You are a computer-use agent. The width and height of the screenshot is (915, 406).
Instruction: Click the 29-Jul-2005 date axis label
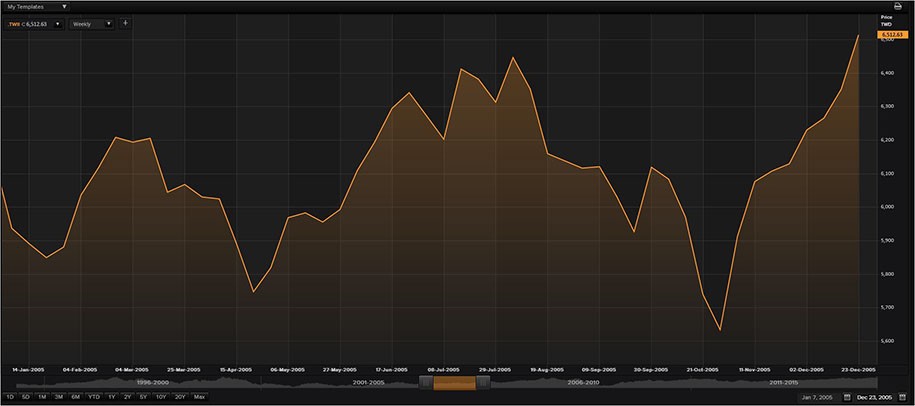495,370
